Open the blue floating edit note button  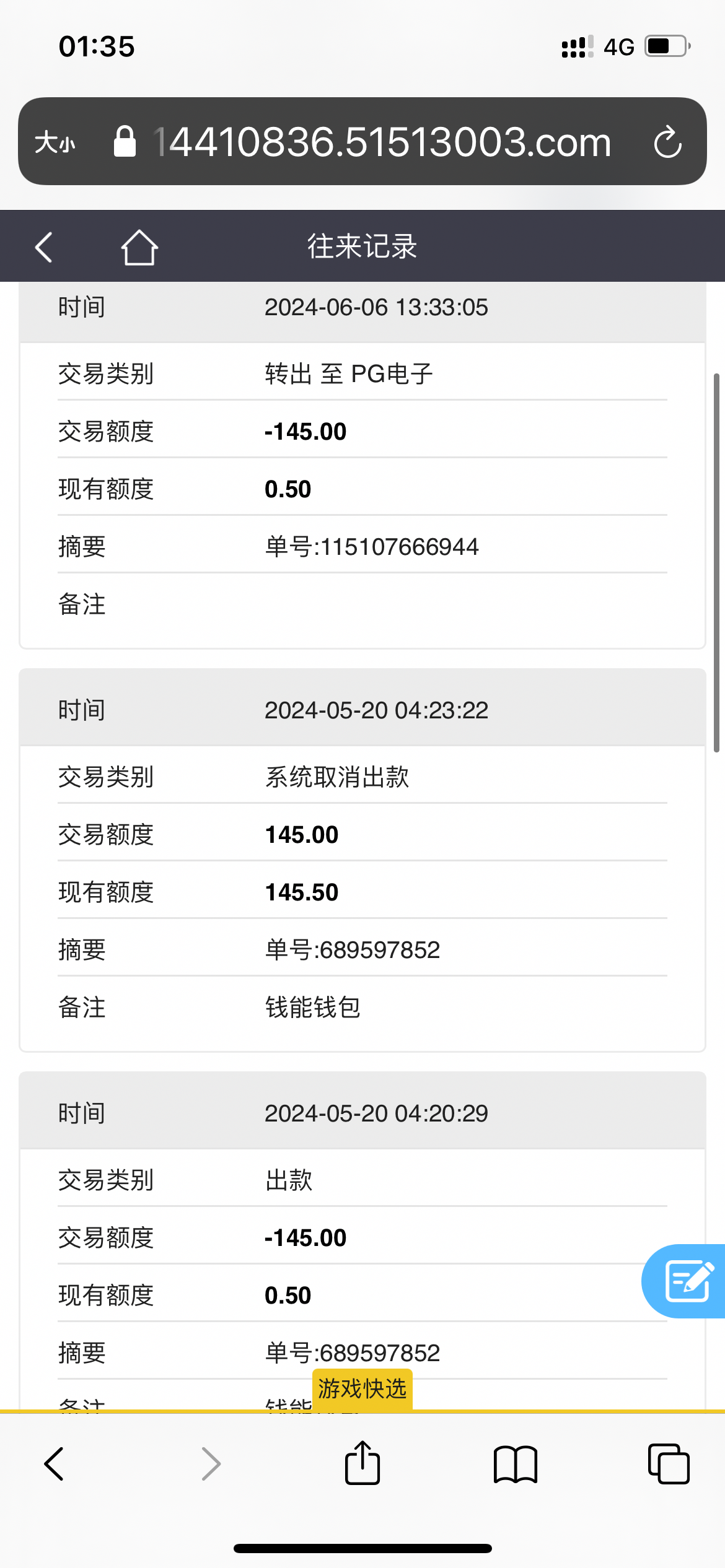point(687,1281)
